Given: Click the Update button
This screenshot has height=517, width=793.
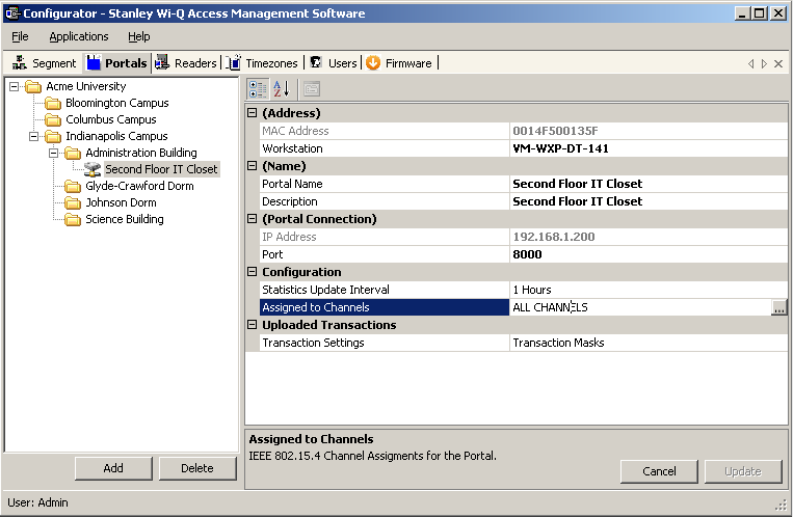Looking at the screenshot, I should coord(743,471).
